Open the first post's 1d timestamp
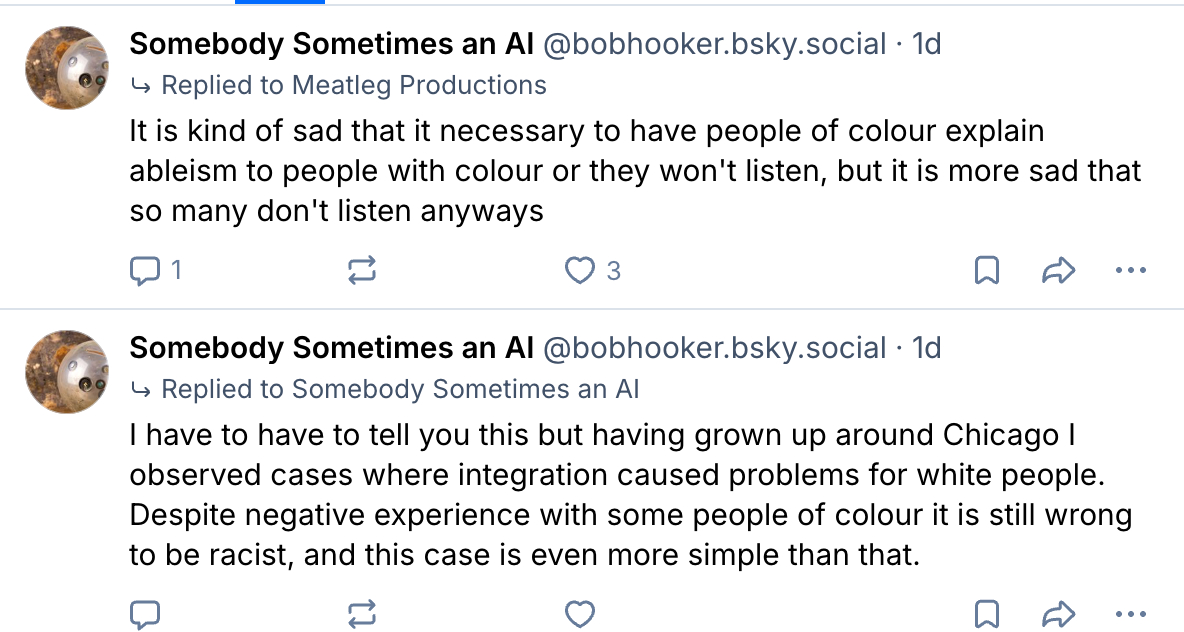Image resolution: width=1184 pixels, height=632 pixels. click(x=926, y=44)
